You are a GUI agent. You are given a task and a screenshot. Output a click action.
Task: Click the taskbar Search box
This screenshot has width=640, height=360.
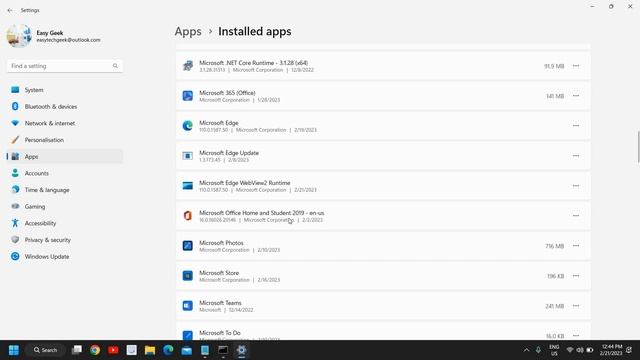tap(45, 350)
